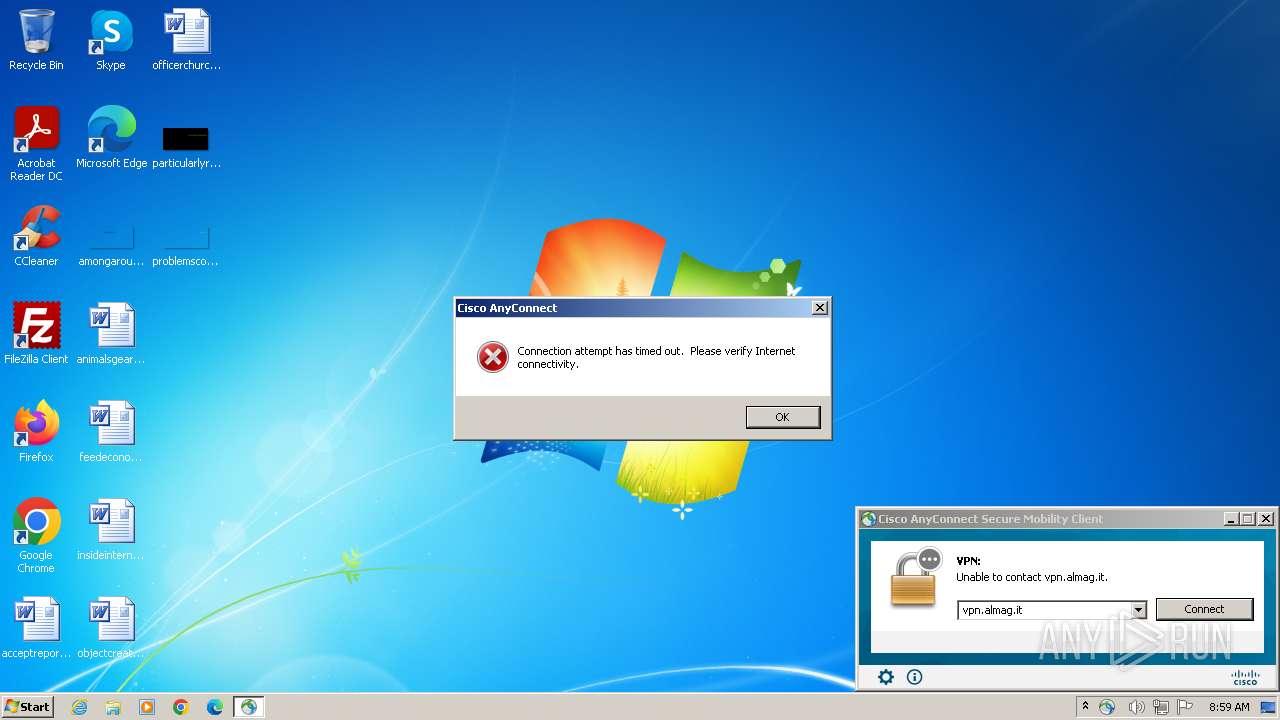Select the insideintern Word document

point(111,530)
